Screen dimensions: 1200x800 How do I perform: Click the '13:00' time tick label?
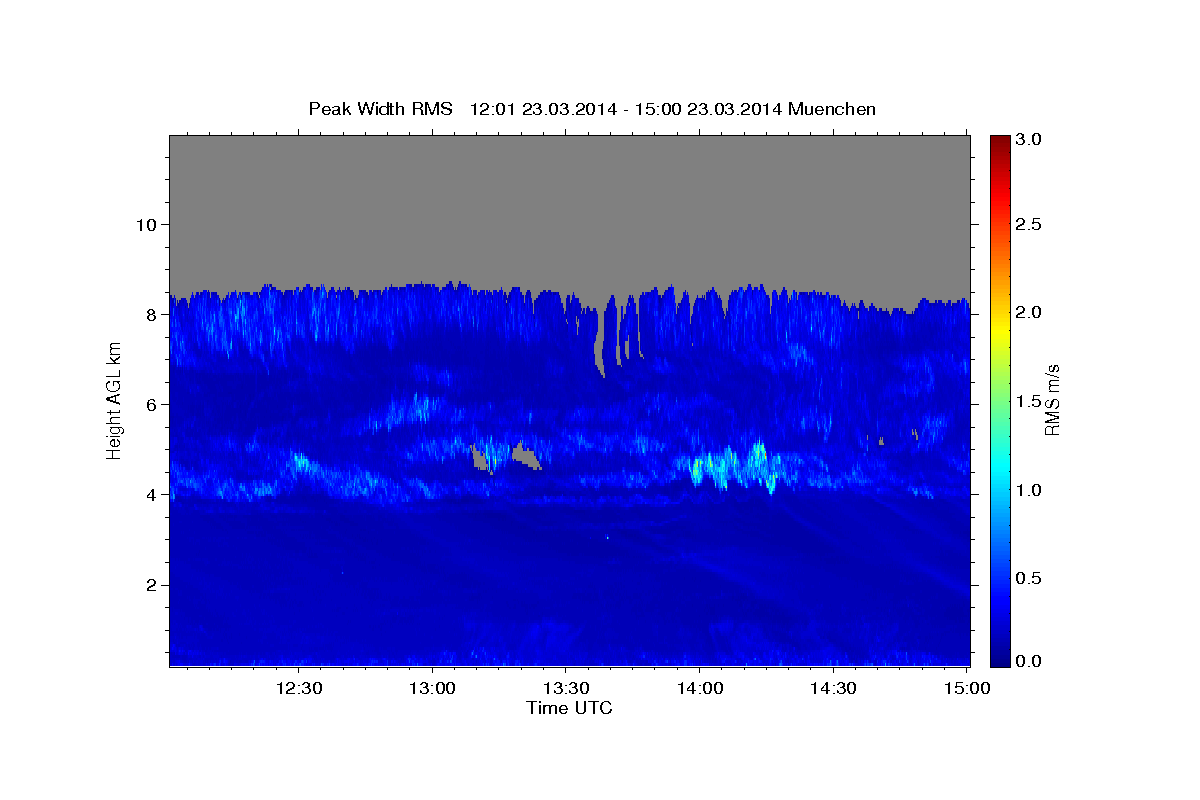point(433,689)
